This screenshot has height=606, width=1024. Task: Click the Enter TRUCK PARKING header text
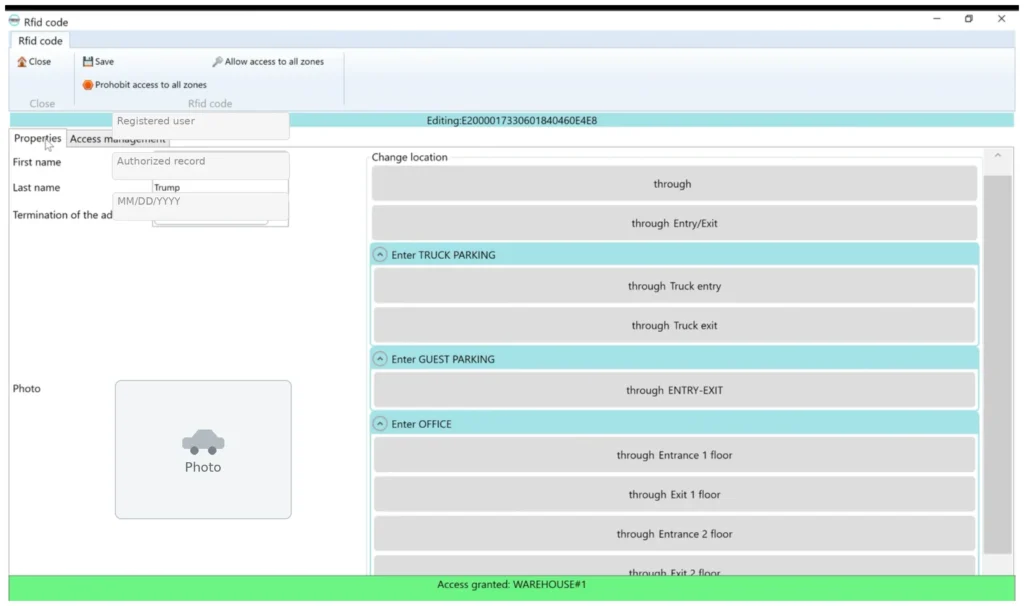coord(443,255)
